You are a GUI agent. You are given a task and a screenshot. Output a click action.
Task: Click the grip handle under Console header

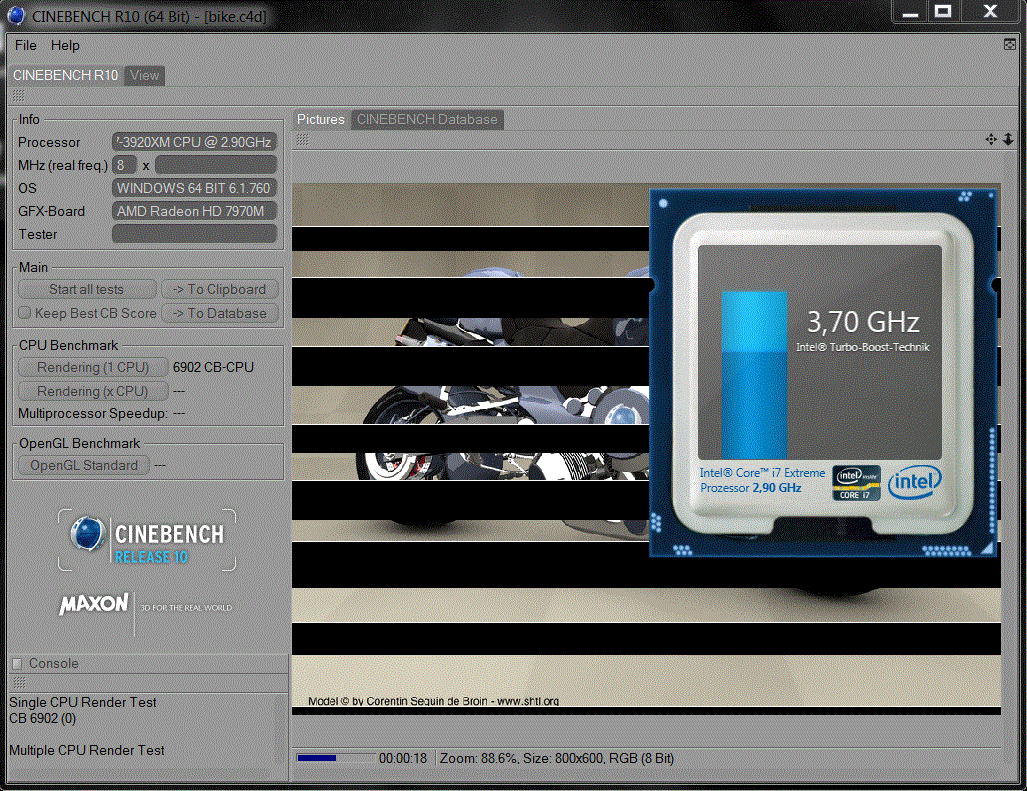point(19,682)
